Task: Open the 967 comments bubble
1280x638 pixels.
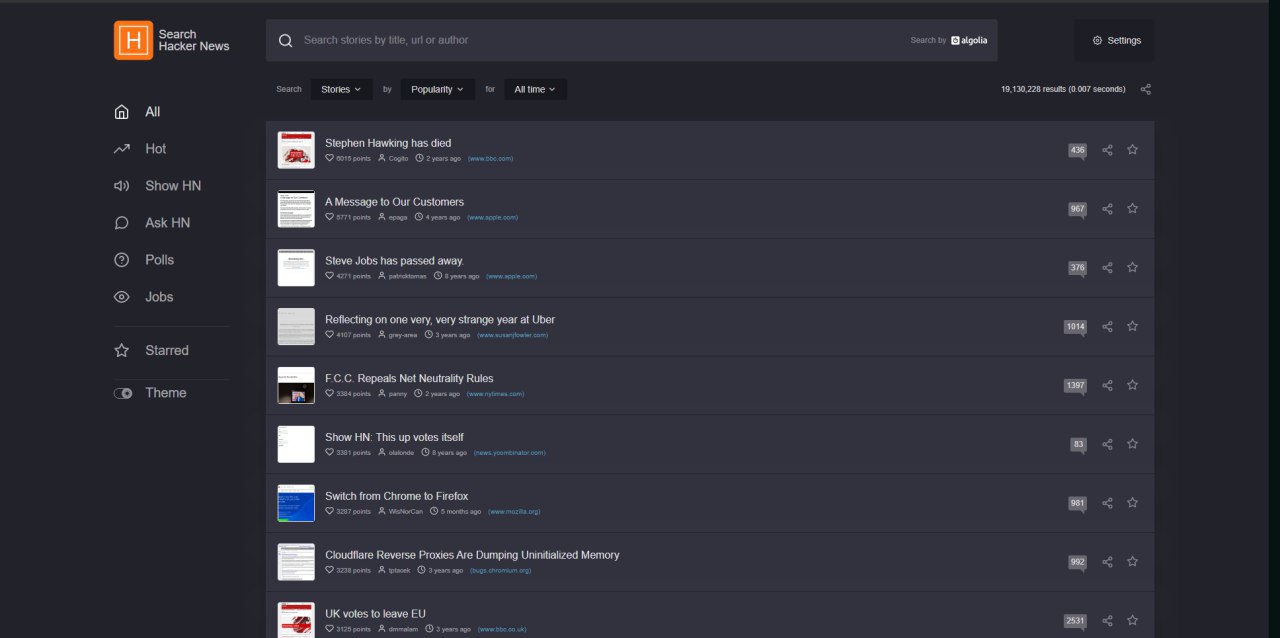Action: pyautogui.click(x=1077, y=210)
